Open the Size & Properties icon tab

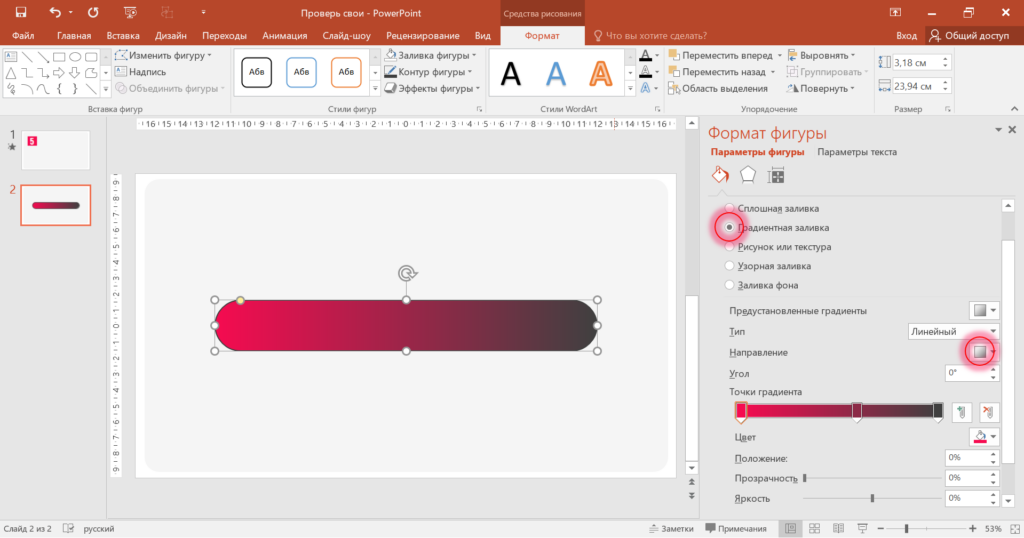[776, 176]
